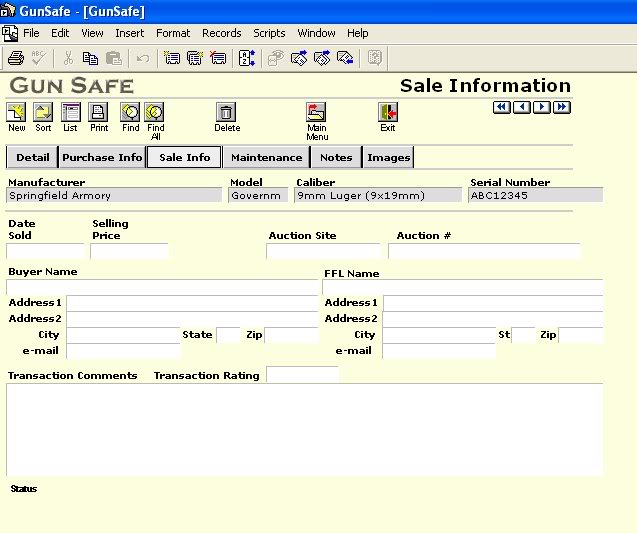This screenshot has width=637, height=533.
Task: Click the New Record toolbar icon
Action: tap(172, 58)
